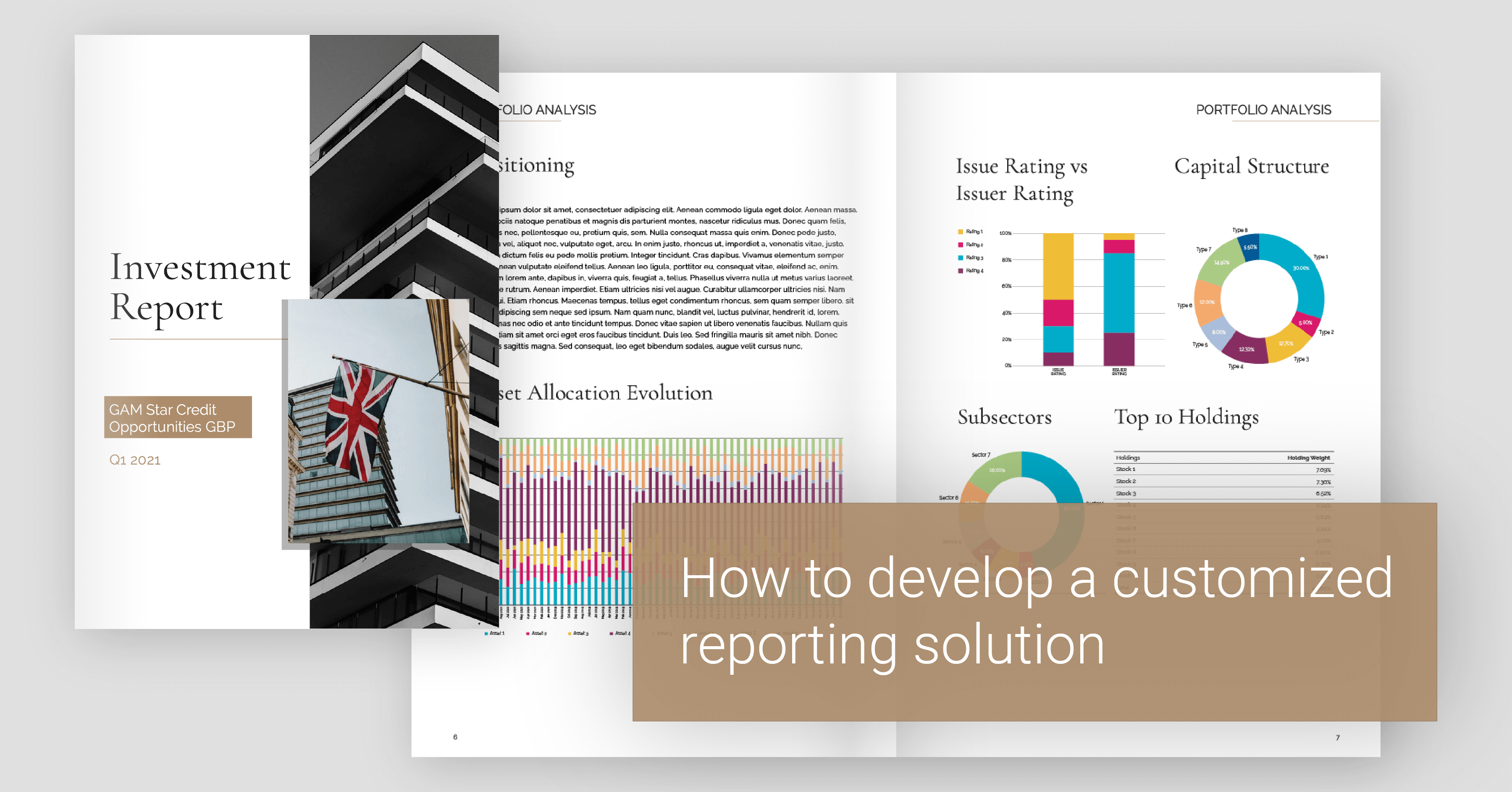1512x792 pixels.
Task: Click the Investment Report cover title
Action: [x=199, y=288]
